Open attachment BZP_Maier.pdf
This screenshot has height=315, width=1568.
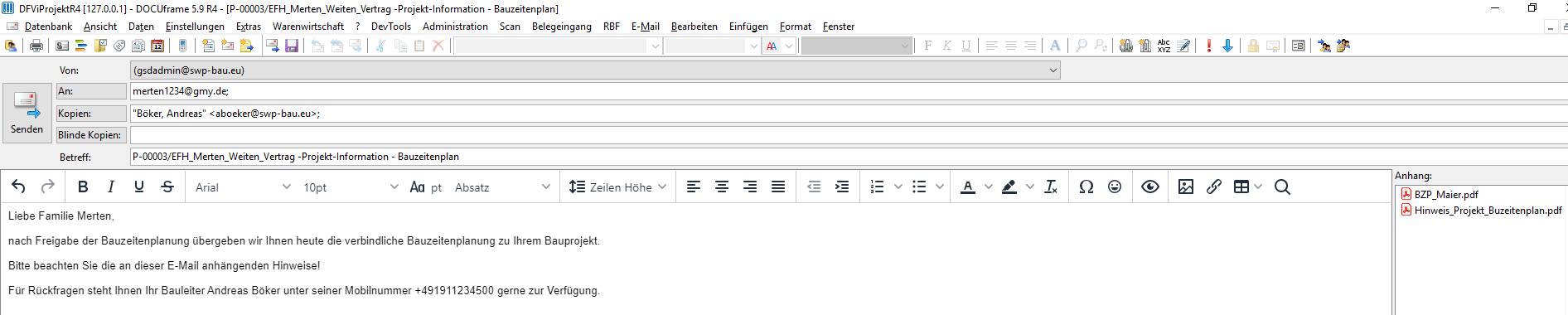point(1446,194)
